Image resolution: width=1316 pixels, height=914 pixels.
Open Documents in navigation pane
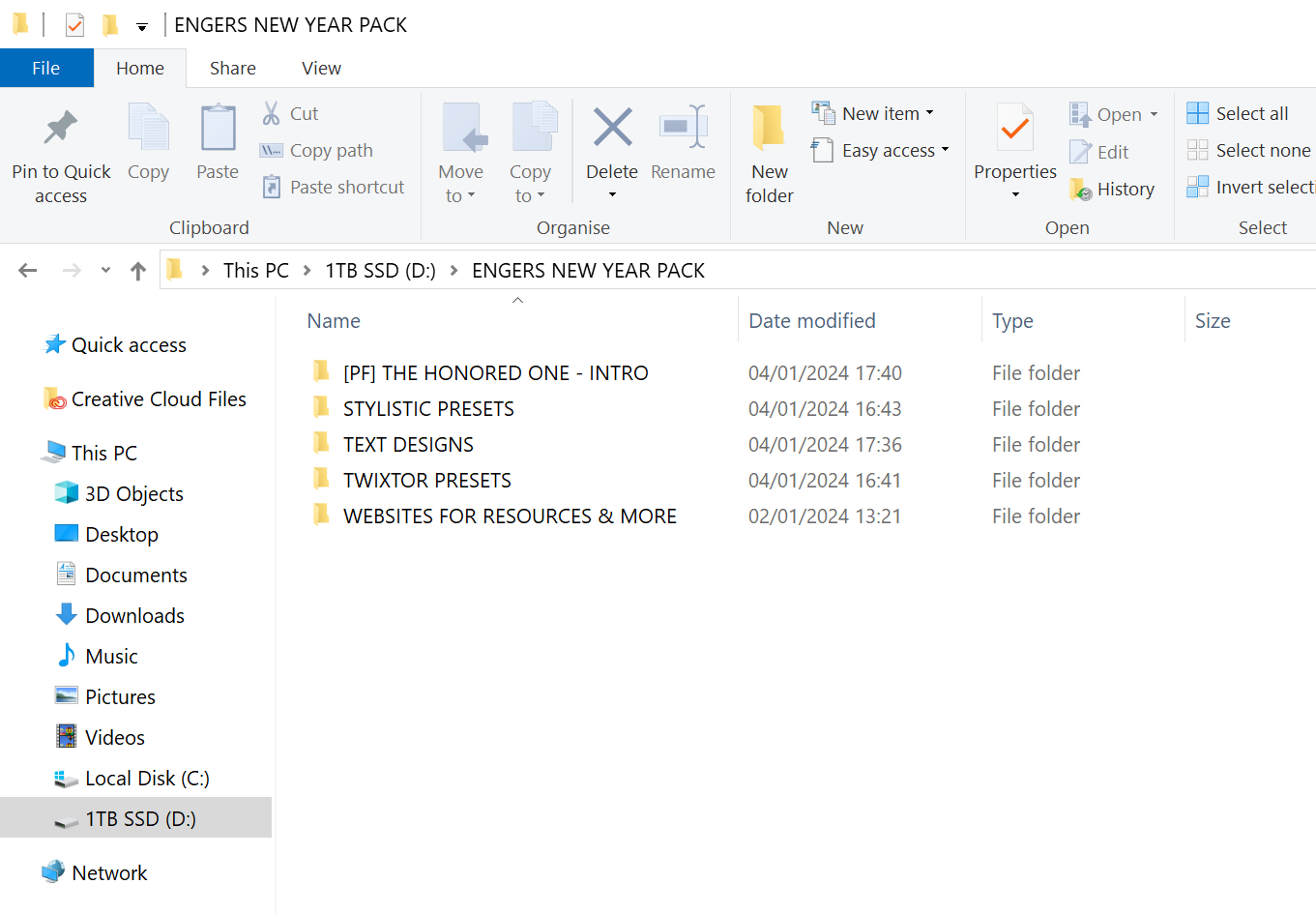pos(135,575)
